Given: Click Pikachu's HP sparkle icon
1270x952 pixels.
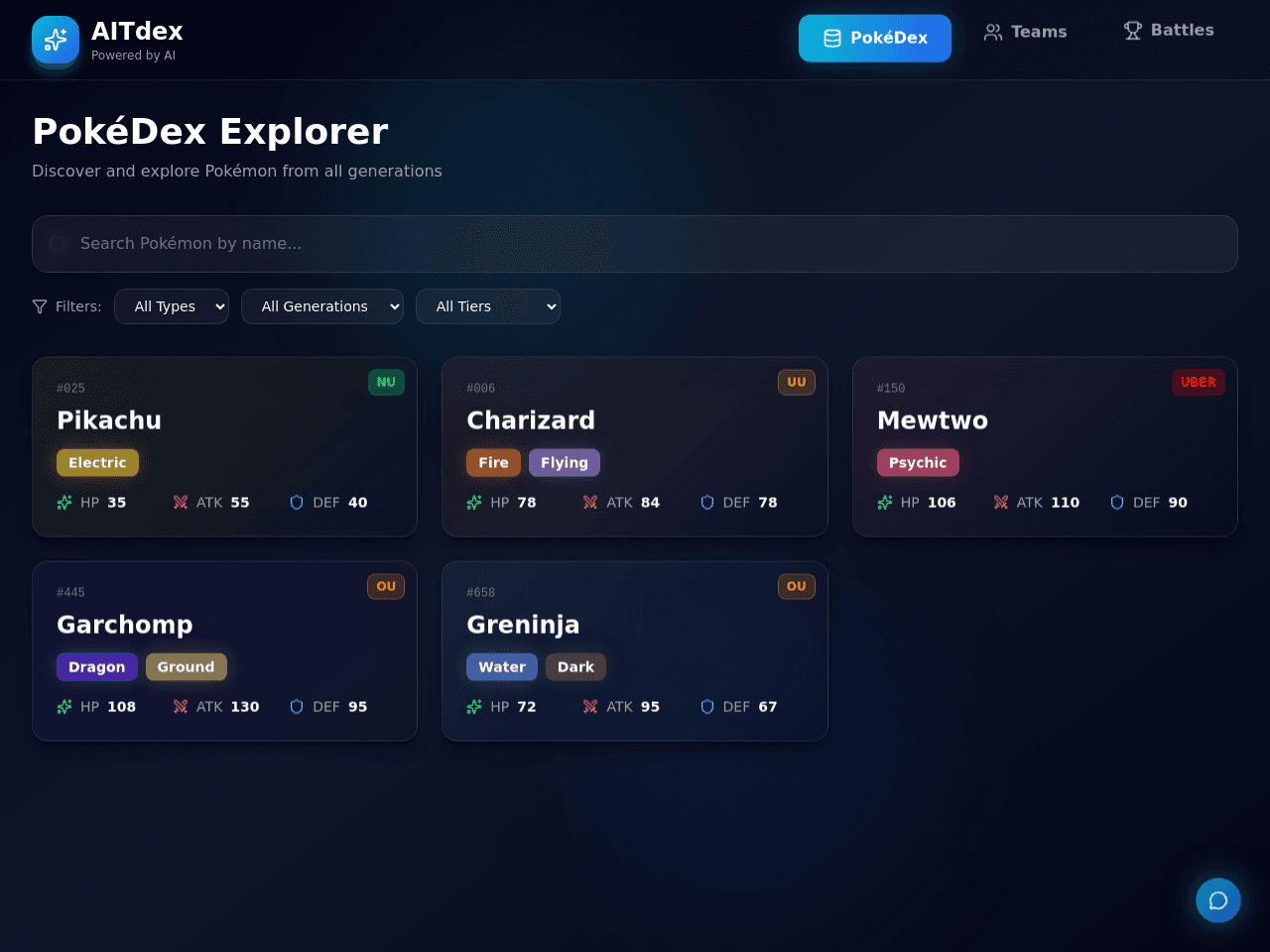Looking at the screenshot, I should pyautogui.click(x=64, y=503).
